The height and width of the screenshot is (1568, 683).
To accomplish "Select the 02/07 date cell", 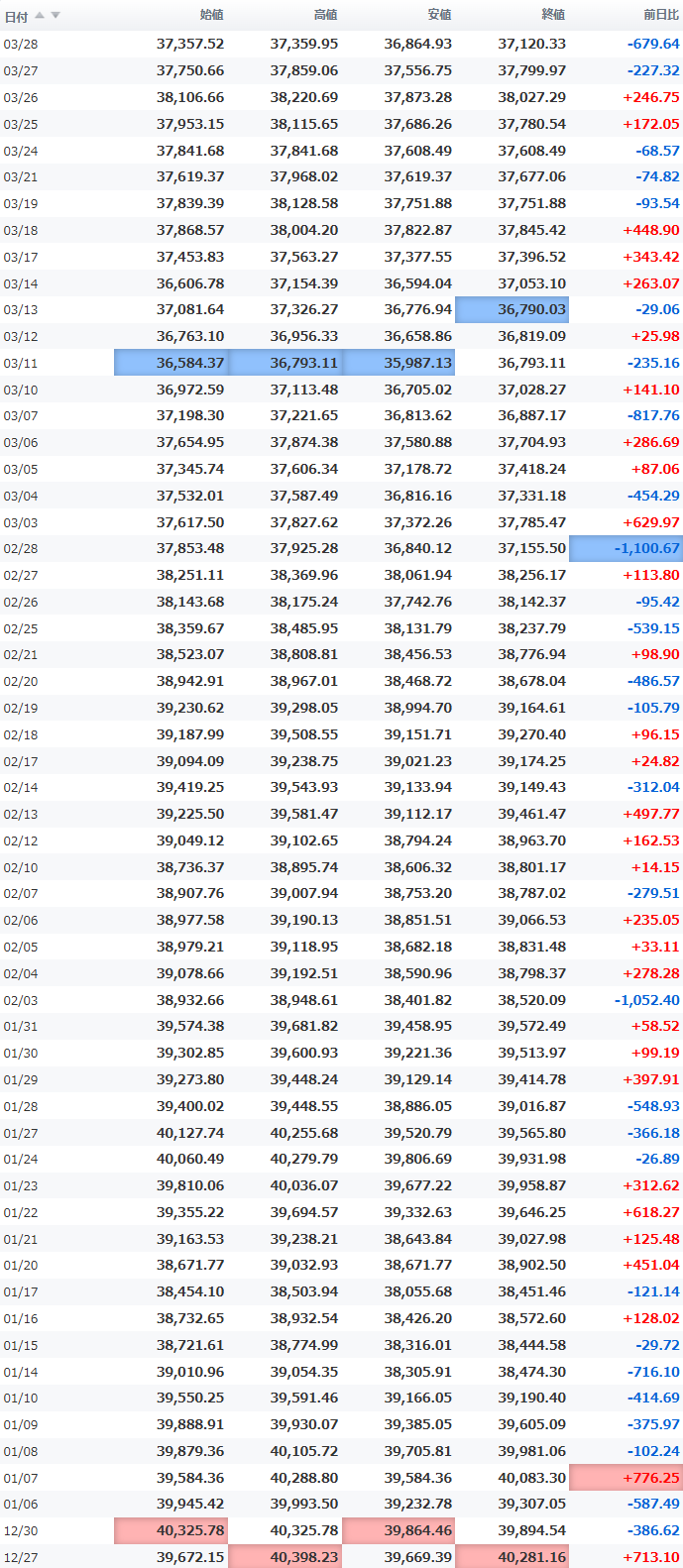I will 21,895.
